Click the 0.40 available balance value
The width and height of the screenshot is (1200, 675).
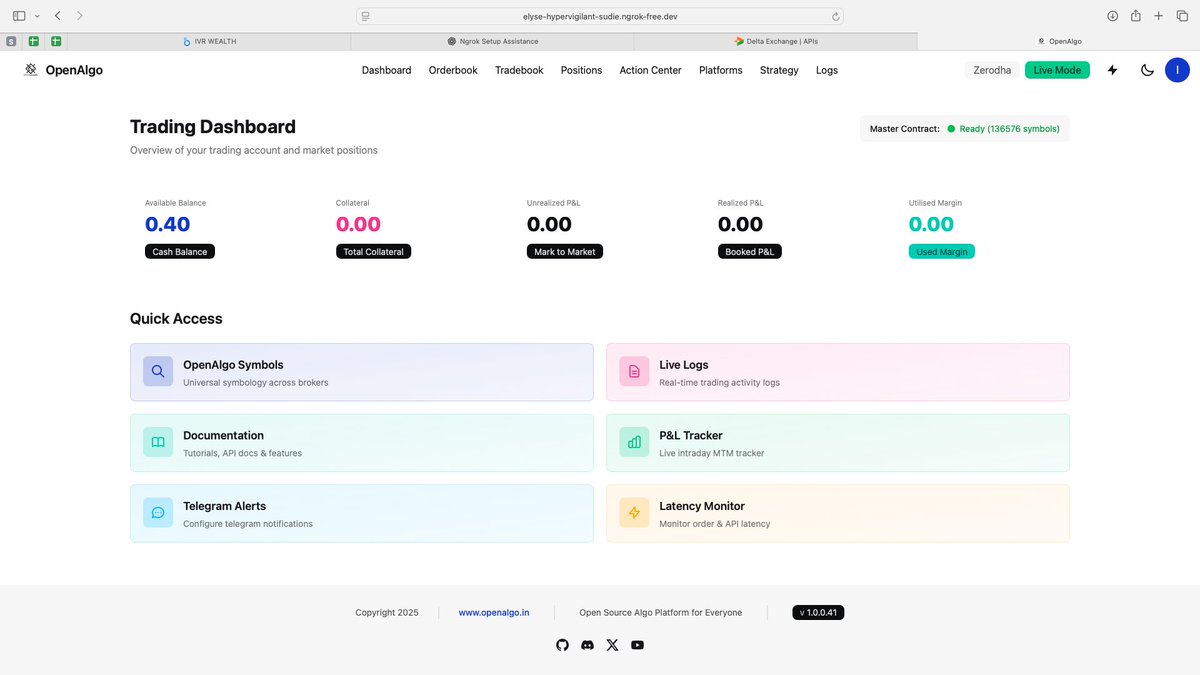(167, 225)
